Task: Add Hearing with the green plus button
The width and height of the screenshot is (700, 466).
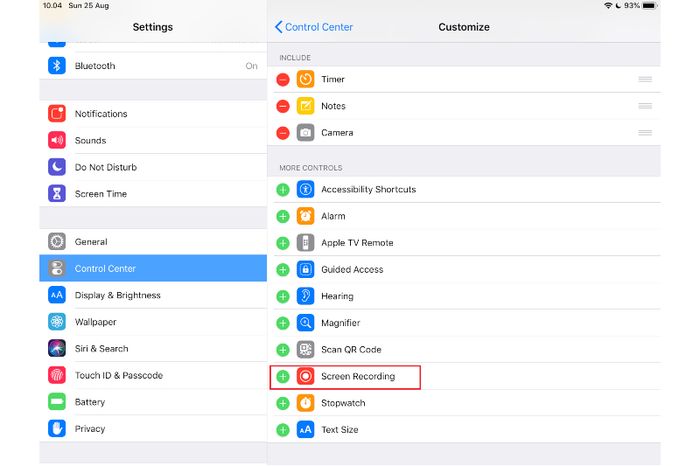Action: [x=283, y=296]
